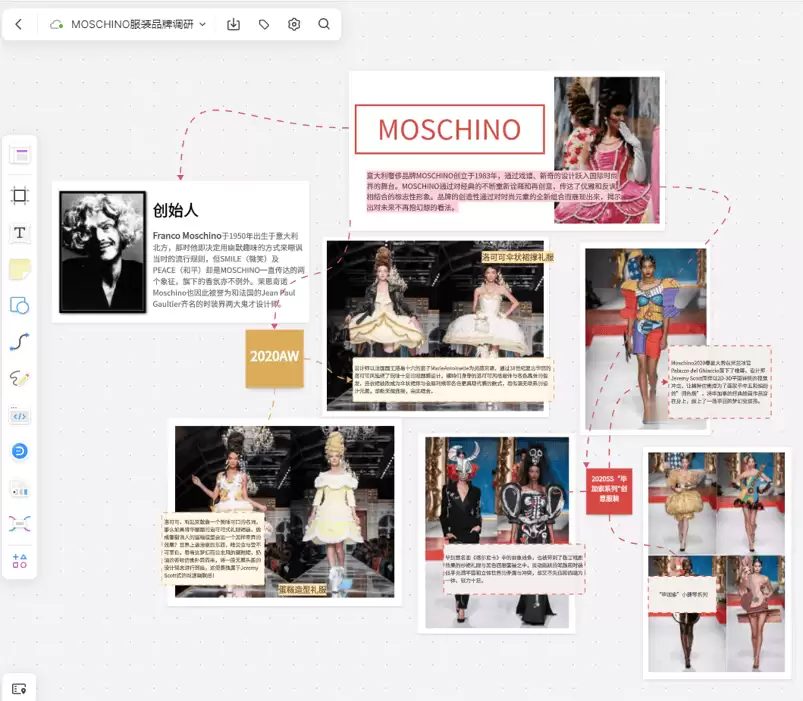The height and width of the screenshot is (701, 803).
Task: Click the search magnifier icon
Action: (324, 24)
